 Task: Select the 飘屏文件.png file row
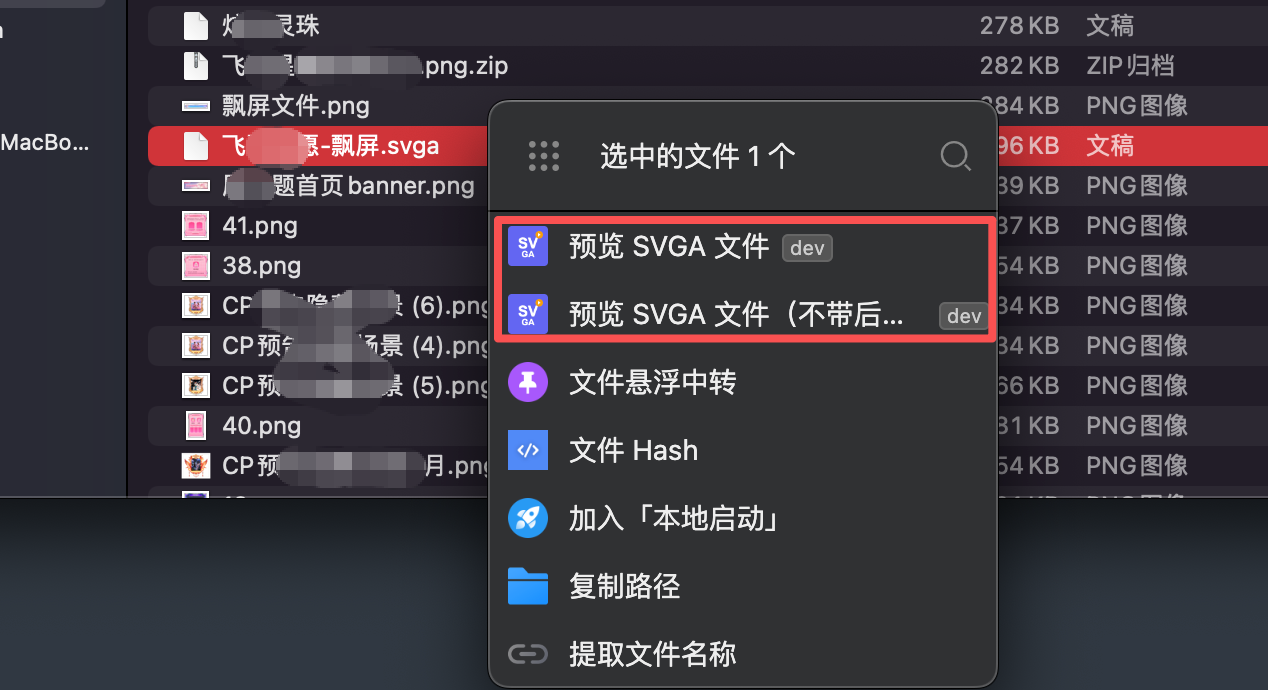295,106
